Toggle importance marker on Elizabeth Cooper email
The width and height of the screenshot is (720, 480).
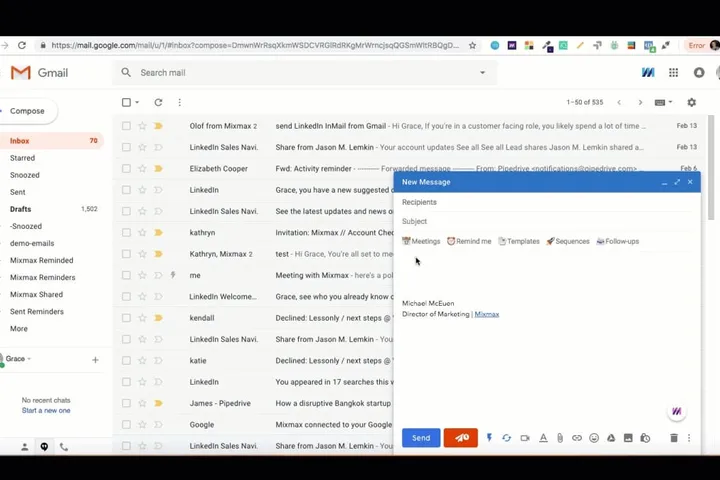coord(158,169)
